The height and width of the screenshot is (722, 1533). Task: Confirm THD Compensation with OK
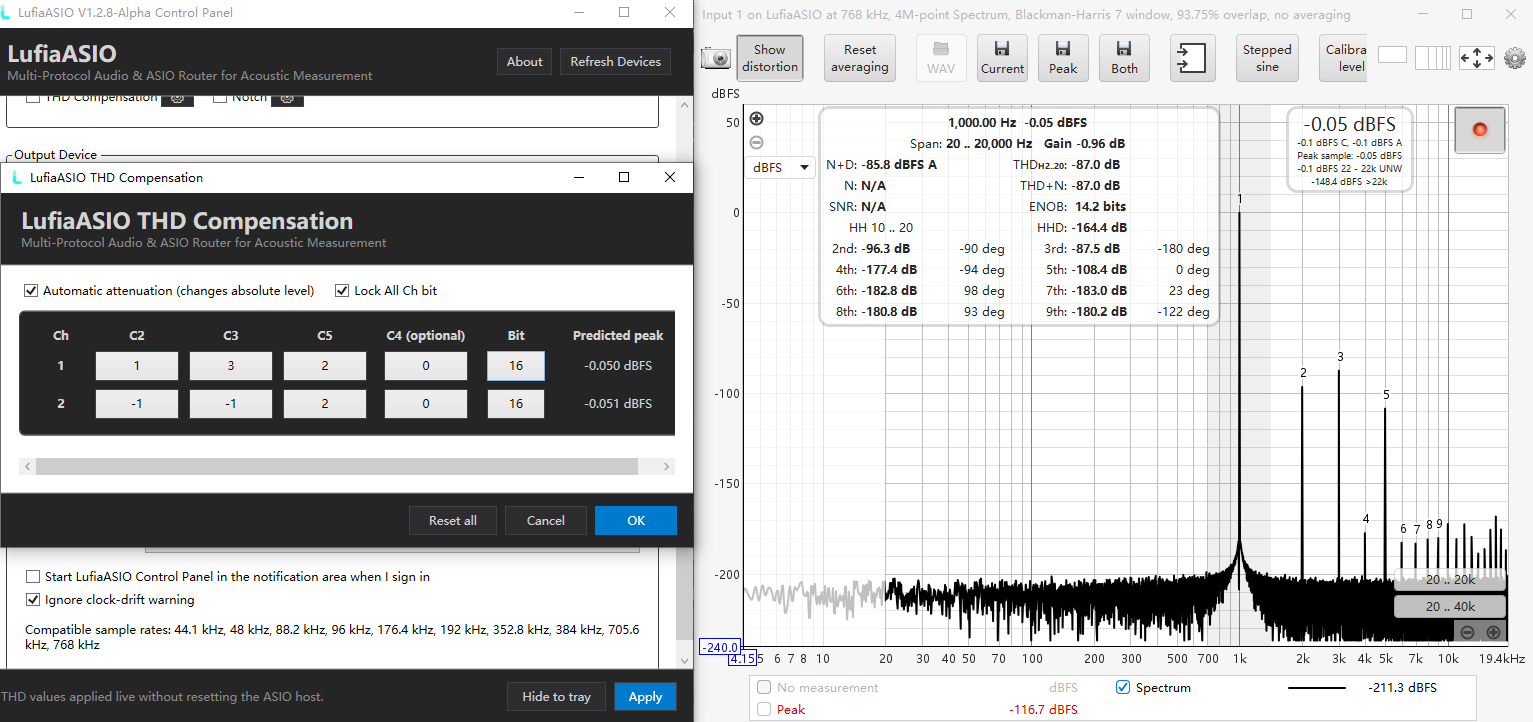click(x=636, y=520)
